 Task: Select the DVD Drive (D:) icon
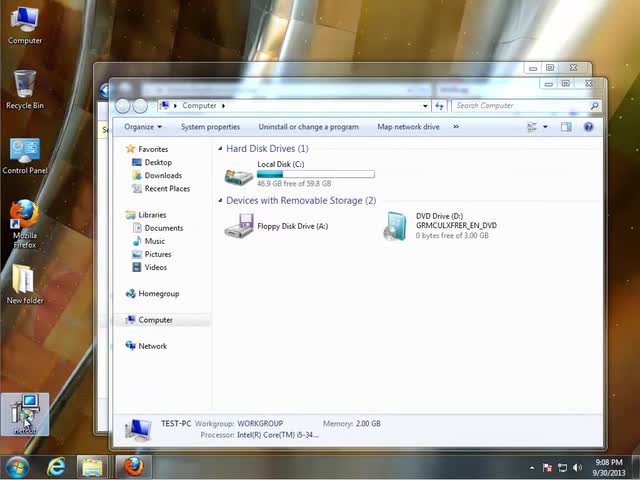(x=395, y=226)
